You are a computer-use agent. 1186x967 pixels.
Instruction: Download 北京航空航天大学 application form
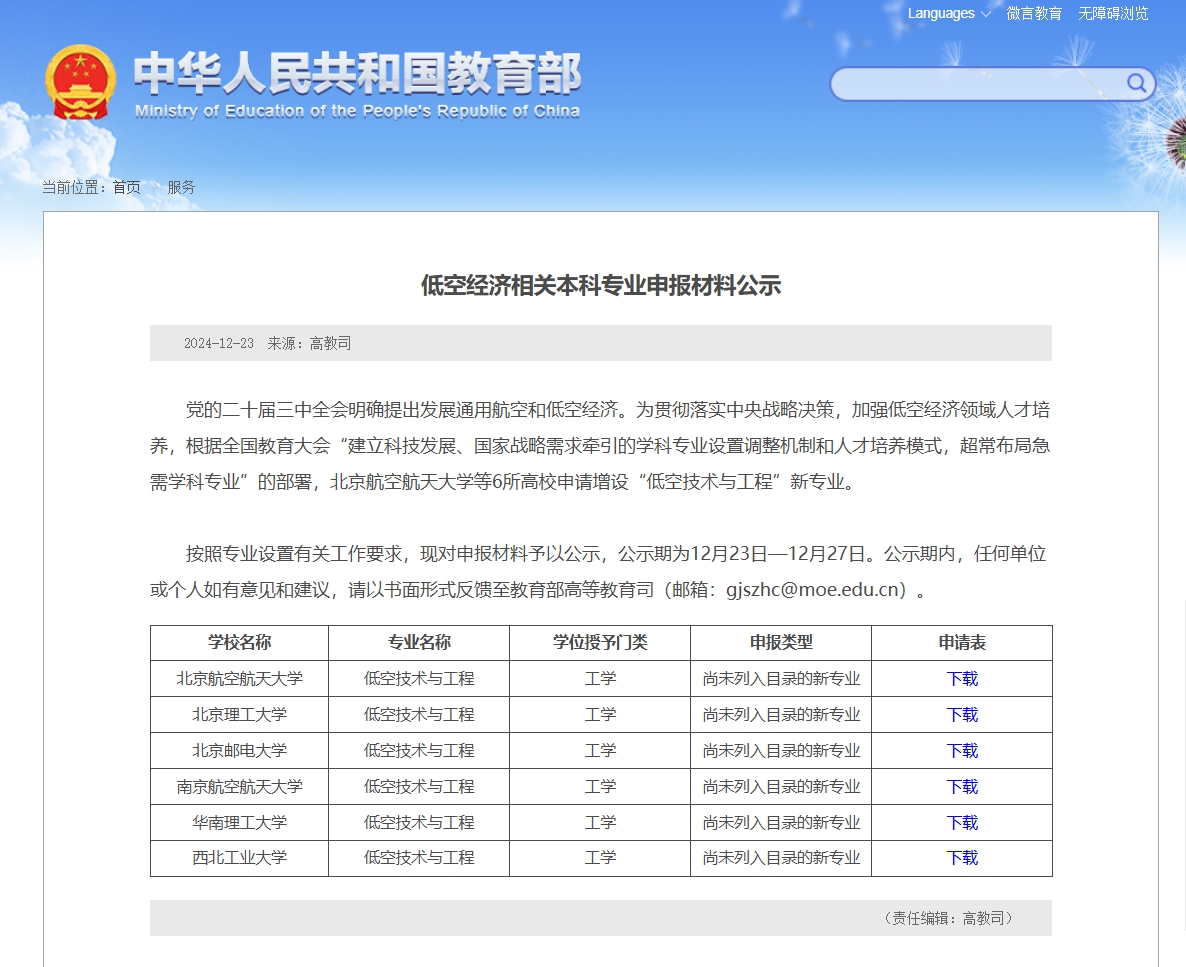[x=962, y=679]
